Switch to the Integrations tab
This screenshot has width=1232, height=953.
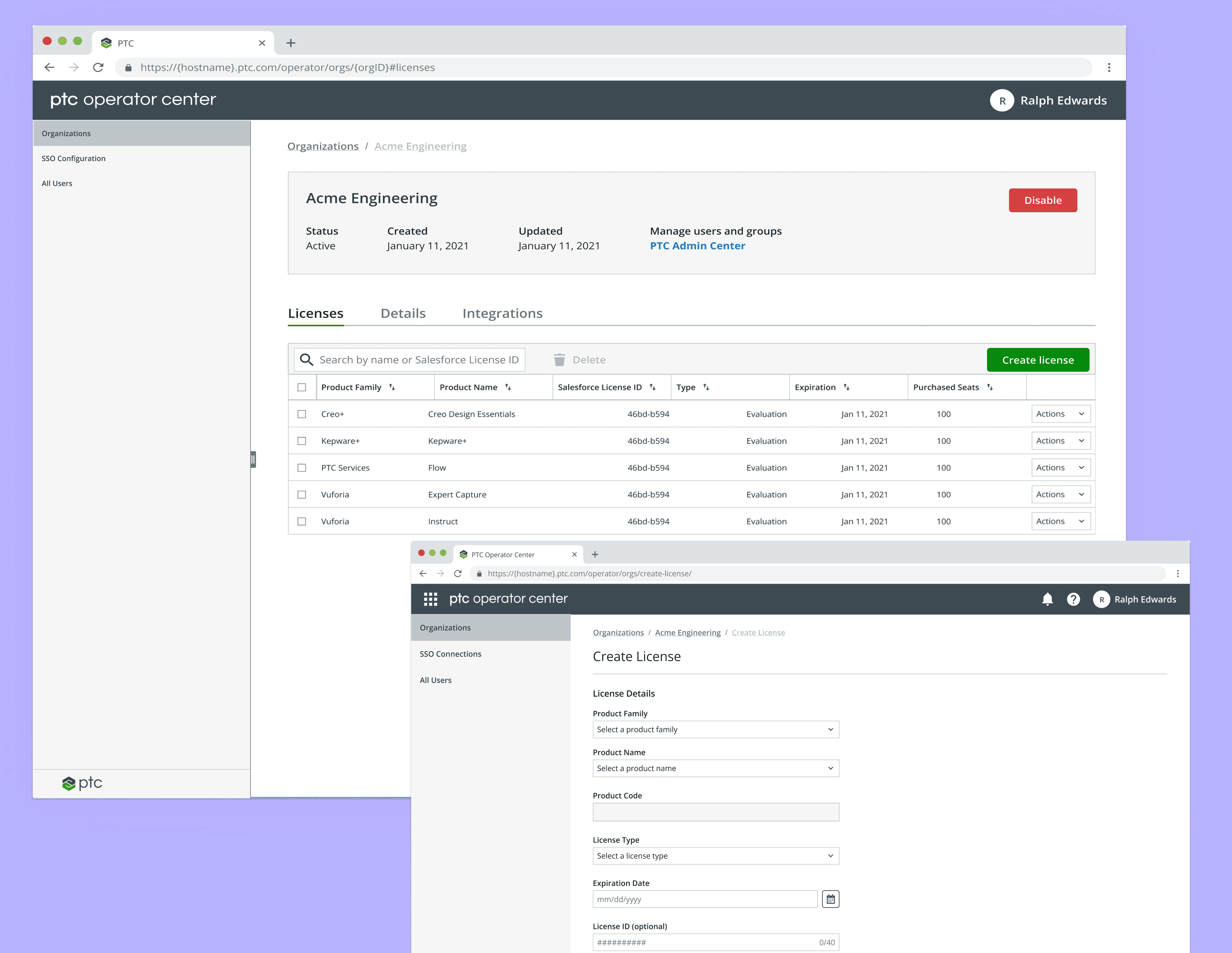(502, 313)
